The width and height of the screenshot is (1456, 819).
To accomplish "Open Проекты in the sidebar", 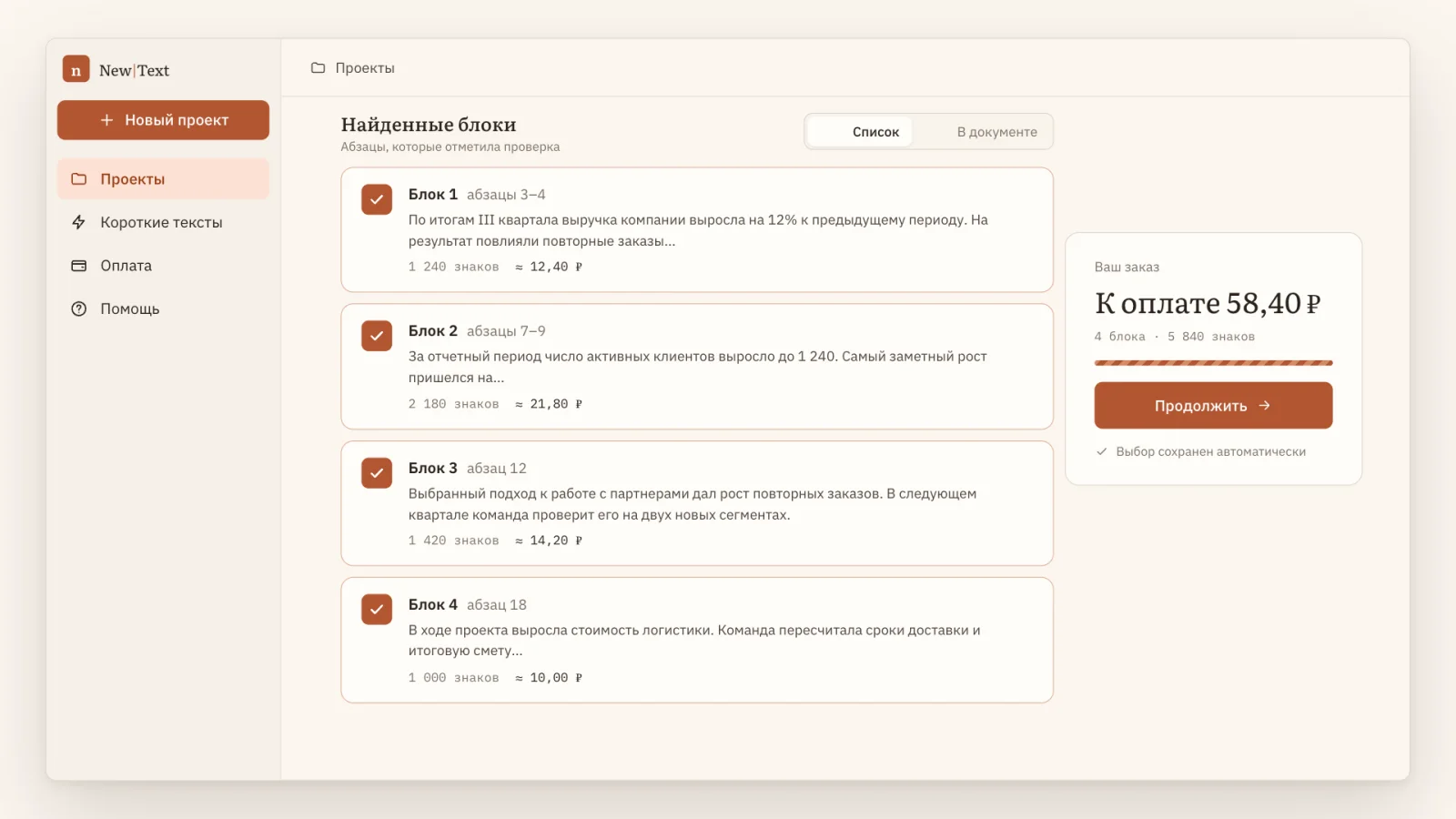I will click(x=163, y=179).
